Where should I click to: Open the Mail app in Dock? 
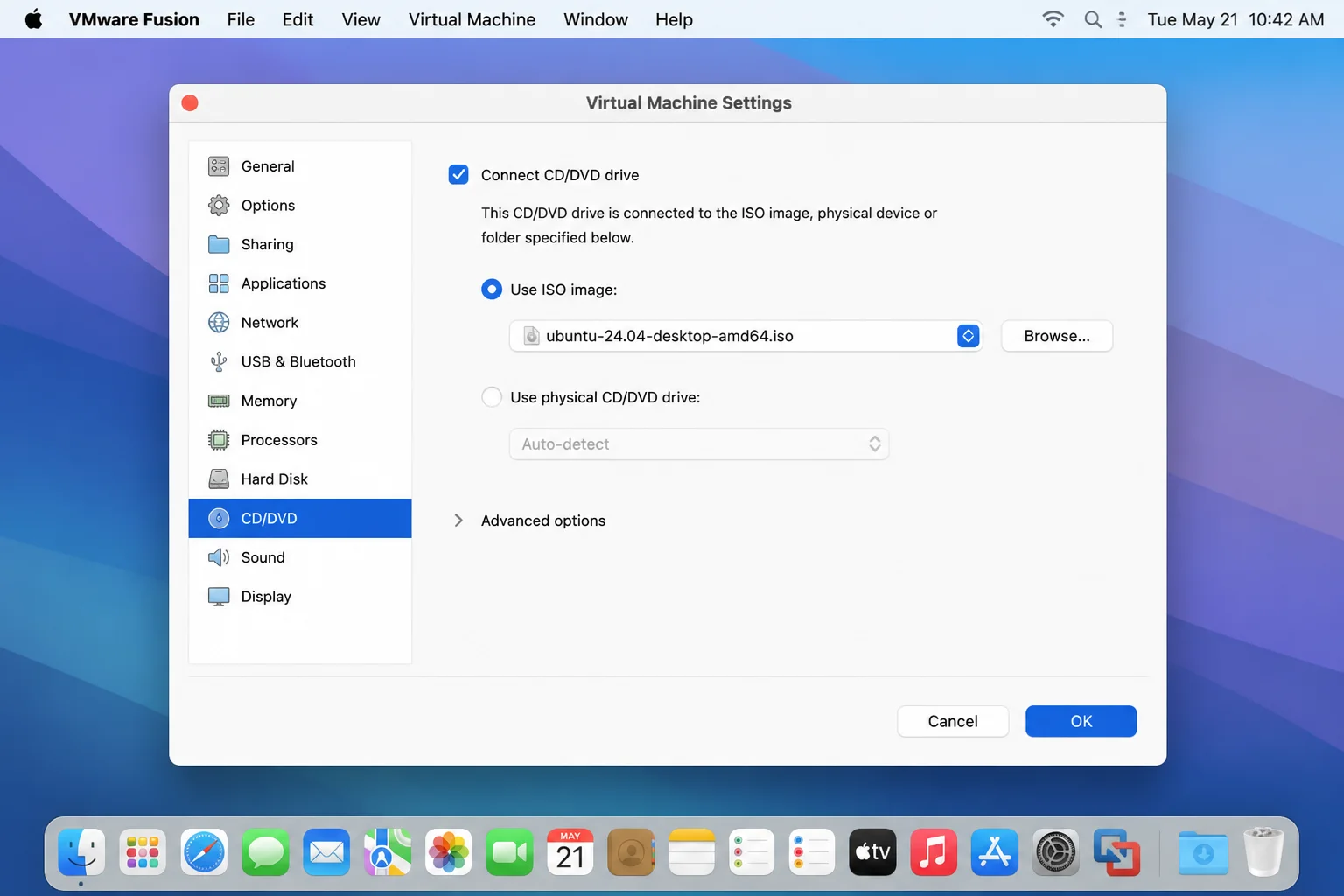pyautogui.click(x=326, y=852)
